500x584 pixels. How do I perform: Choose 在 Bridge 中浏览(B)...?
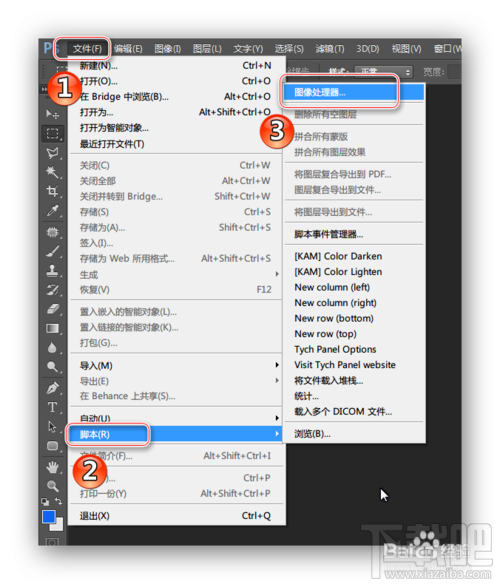[x=176, y=97]
